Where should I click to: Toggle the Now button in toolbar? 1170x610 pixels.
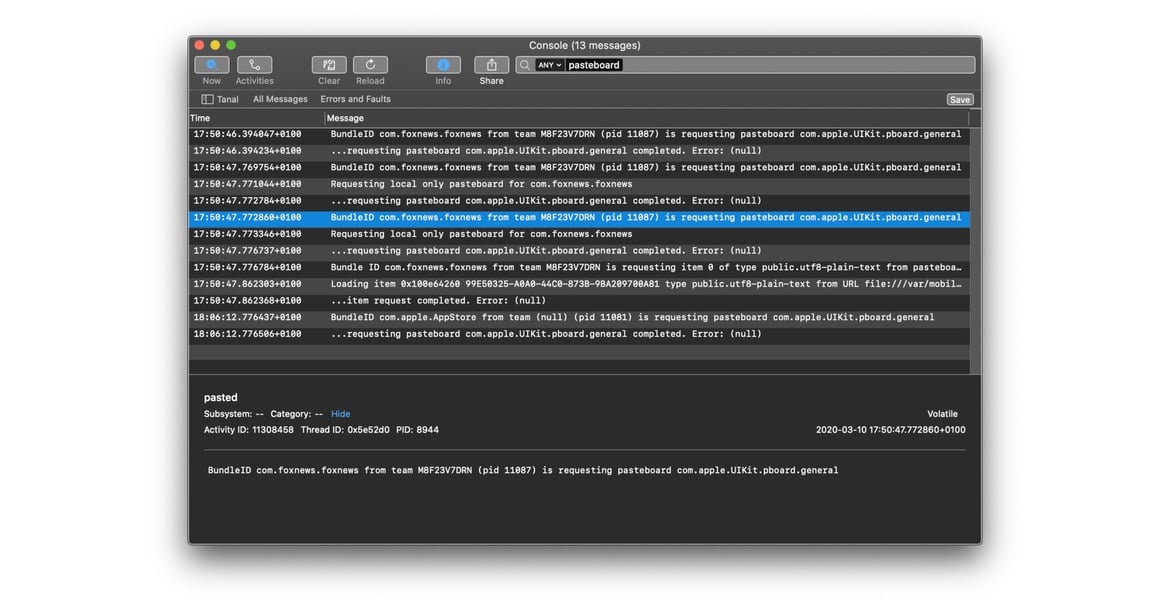click(x=211, y=65)
